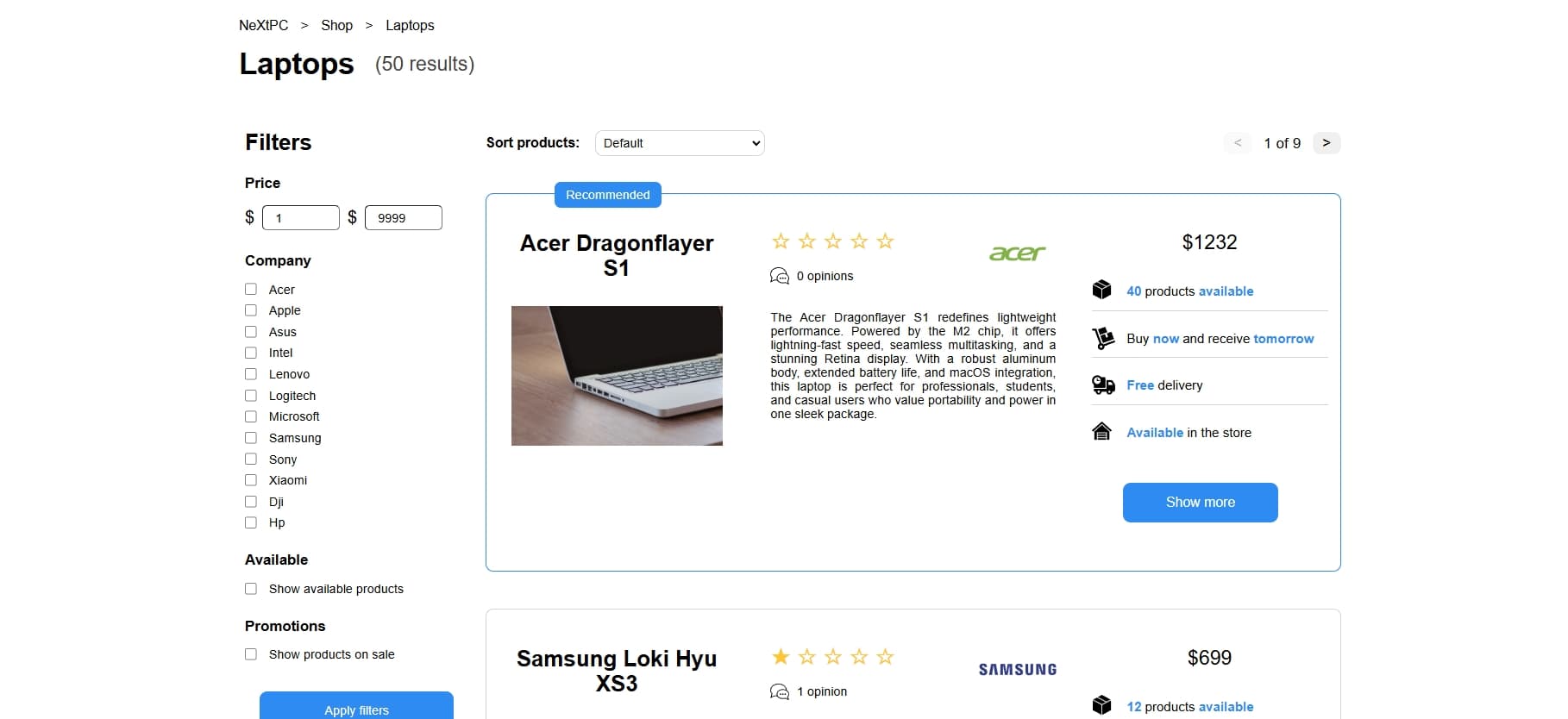The height and width of the screenshot is (719, 1568).
Task: Check the Lenovo company filter
Action: pos(251,374)
